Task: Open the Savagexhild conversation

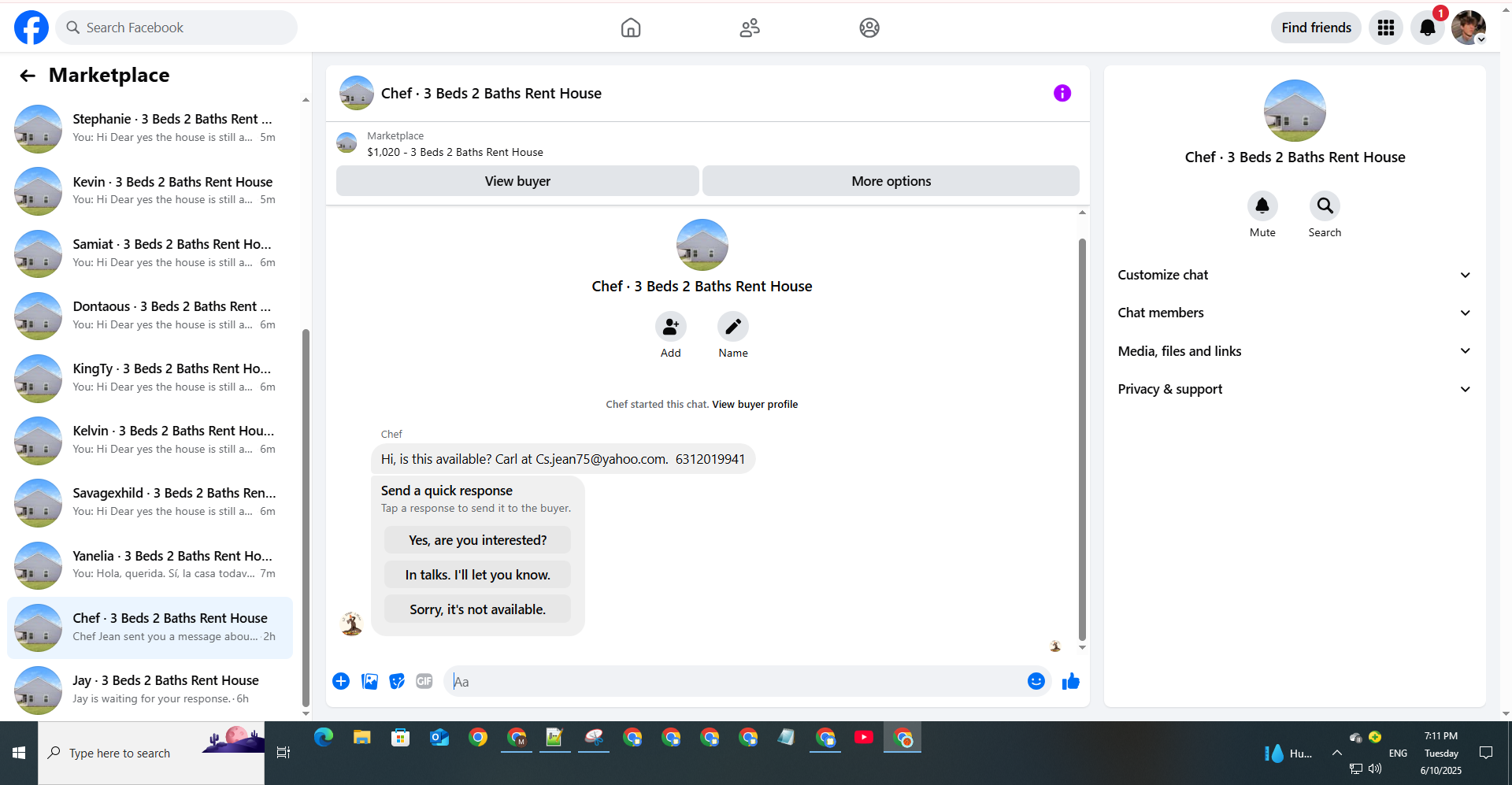Action: point(150,502)
